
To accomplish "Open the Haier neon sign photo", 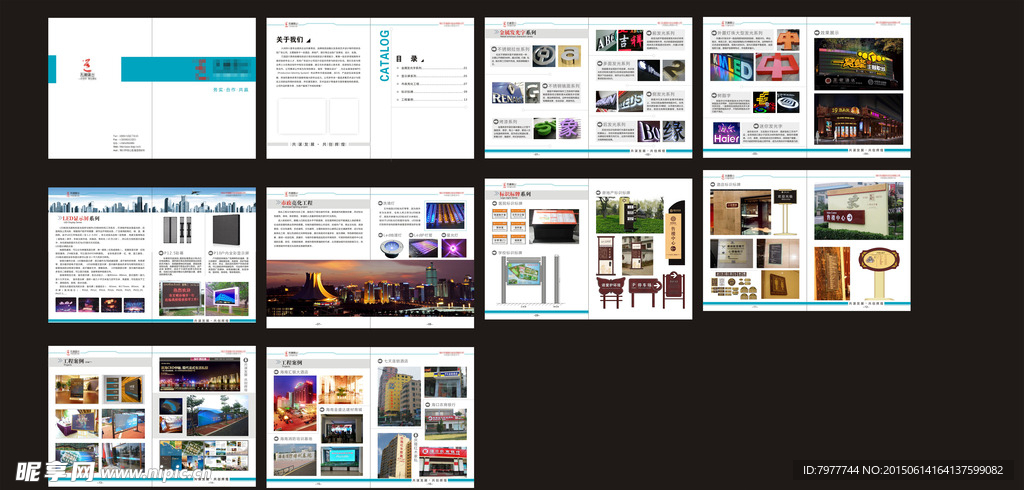I will (x=726, y=133).
